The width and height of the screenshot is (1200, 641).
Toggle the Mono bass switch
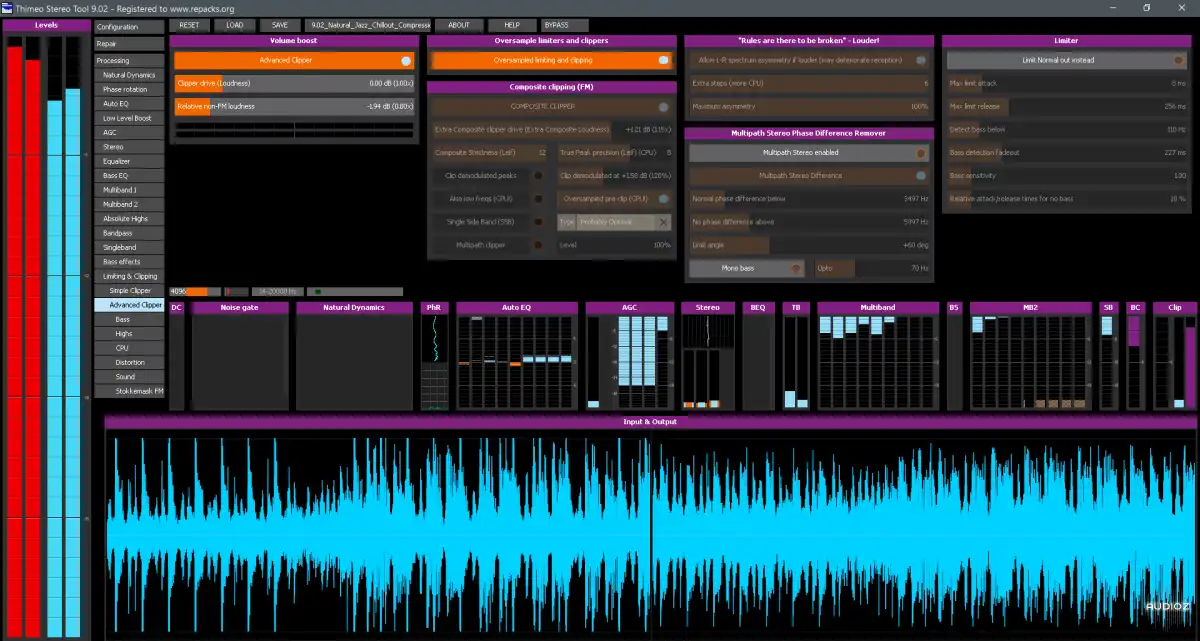(796, 268)
